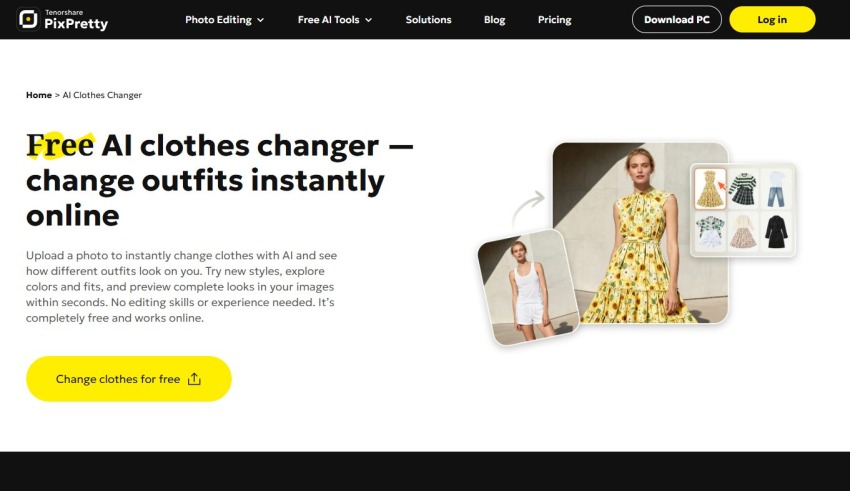Click the yellow Log in button
This screenshot has height=491, width=850.
772,20
